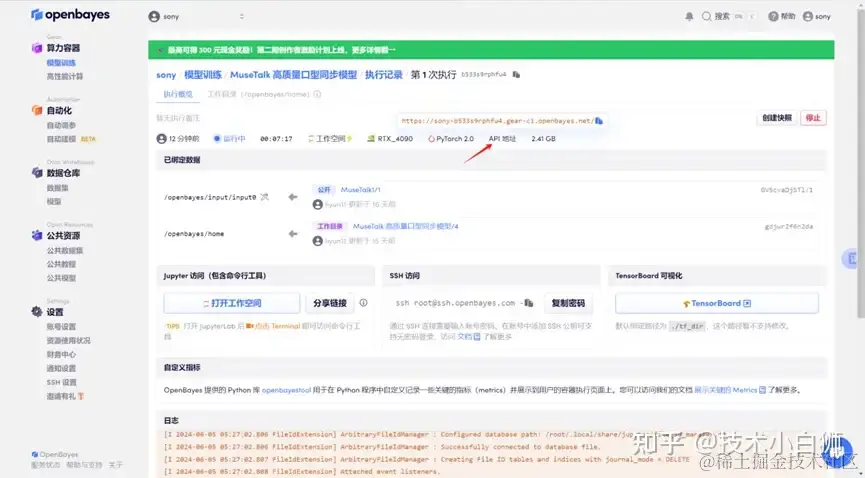Open the 服务状态 footer link
This screenshot has width=865, height=478.
click(46, 465)
